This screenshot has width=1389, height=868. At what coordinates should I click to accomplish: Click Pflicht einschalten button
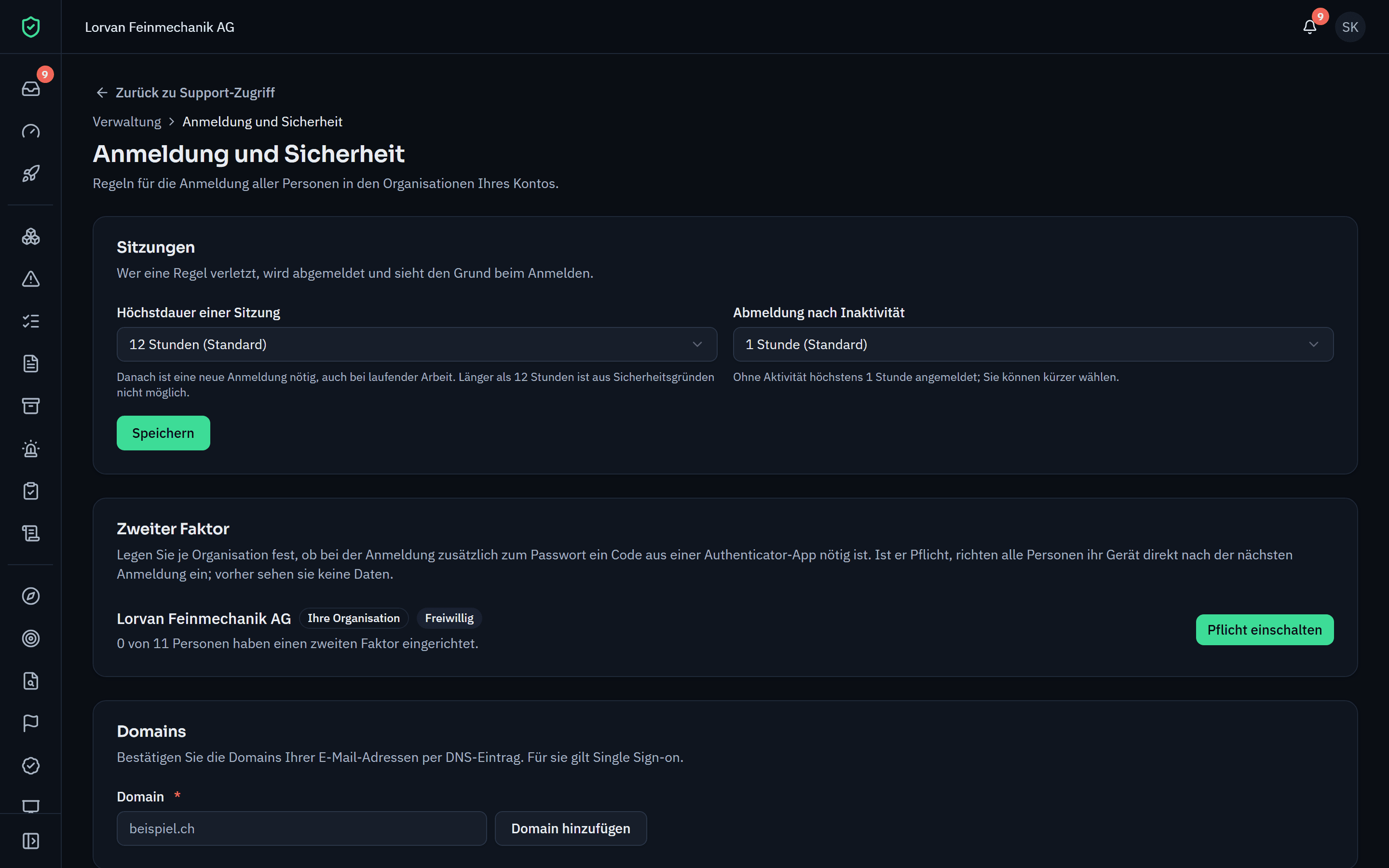(x=1265, y=630)
